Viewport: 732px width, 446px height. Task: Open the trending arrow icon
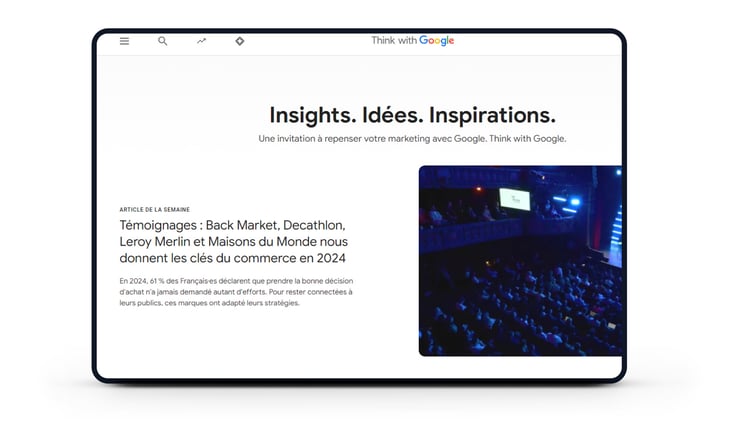click(x=201, y=41)
